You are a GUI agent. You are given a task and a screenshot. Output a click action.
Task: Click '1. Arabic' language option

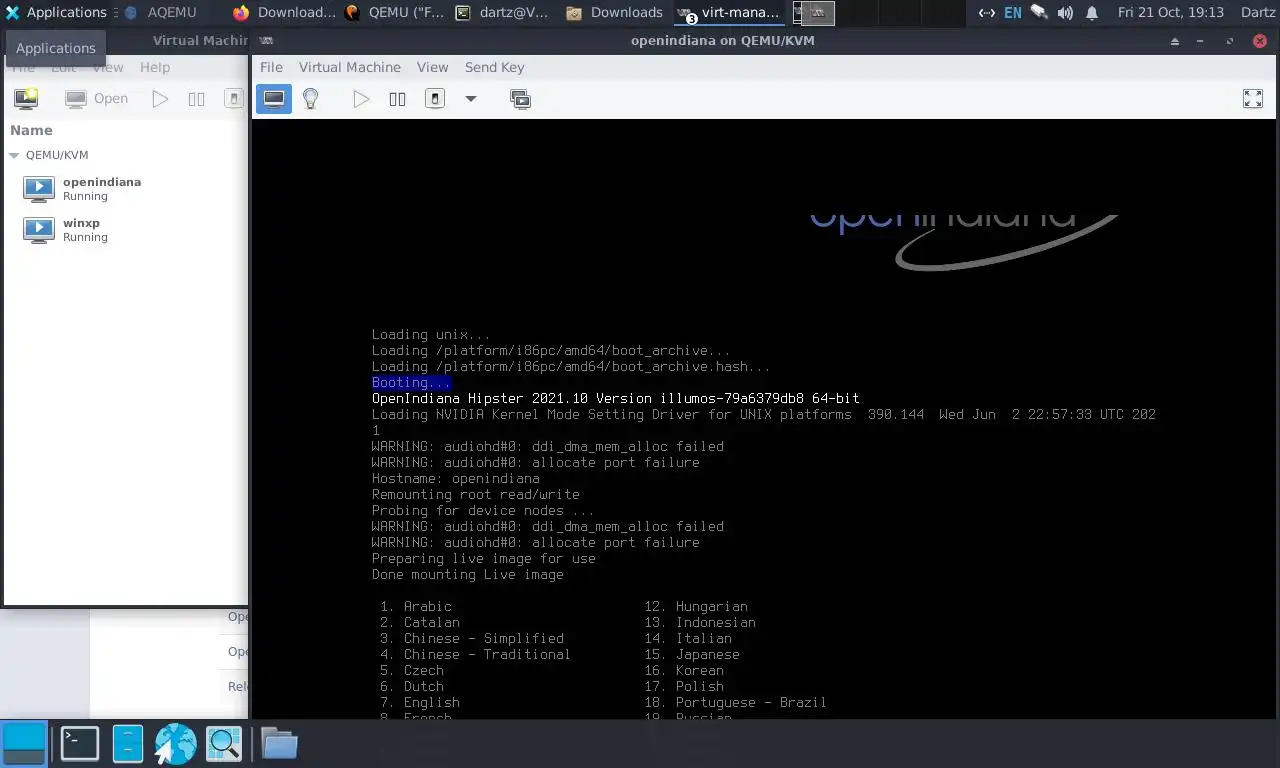tap(416, 606)
